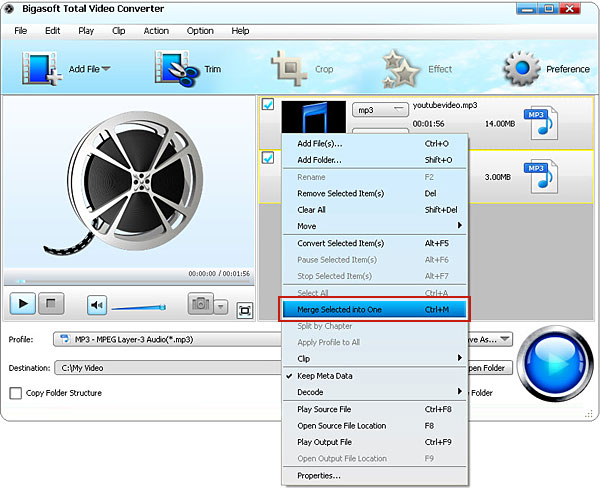Enable Copy Folder Structure checkbox

[15, 393]
